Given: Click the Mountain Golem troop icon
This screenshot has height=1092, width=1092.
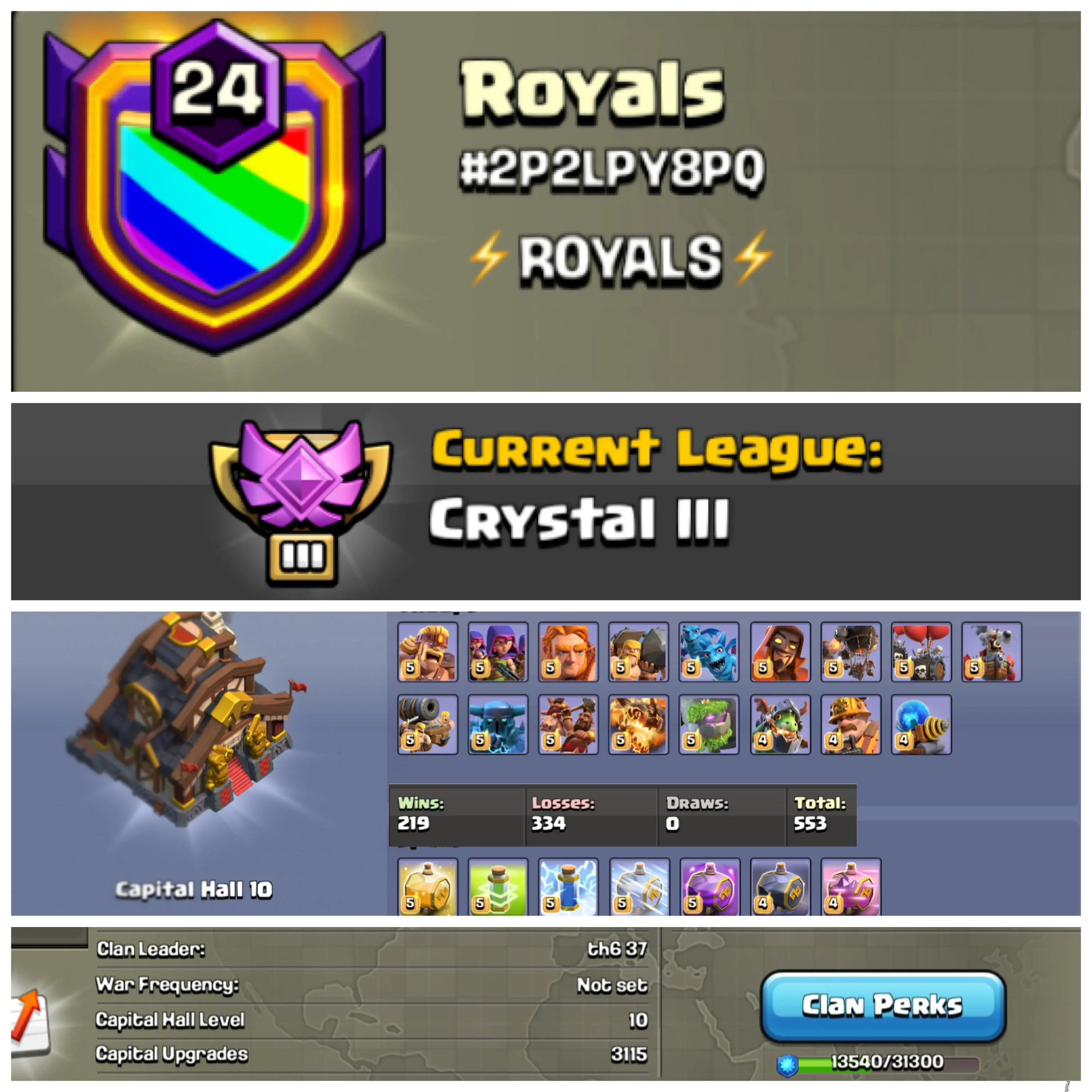Looking at the screenshot, I should click(709, 724).
